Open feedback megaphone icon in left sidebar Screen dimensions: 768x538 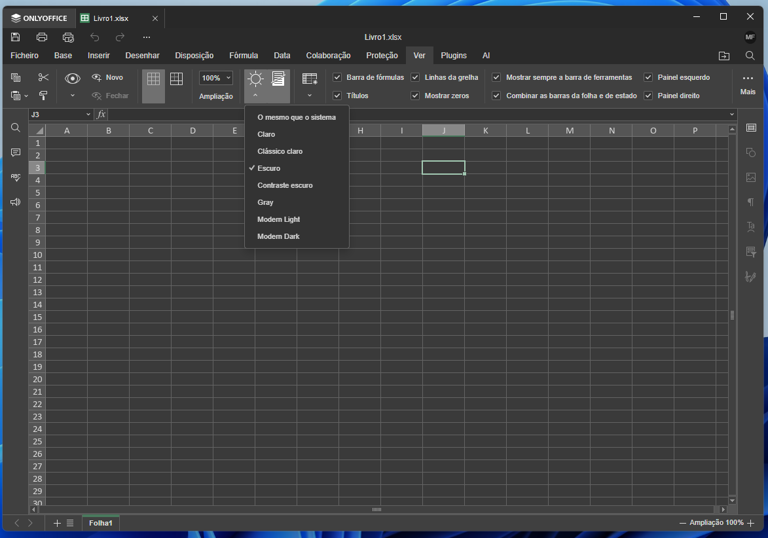pyautogui.click(x=16, y=202)
